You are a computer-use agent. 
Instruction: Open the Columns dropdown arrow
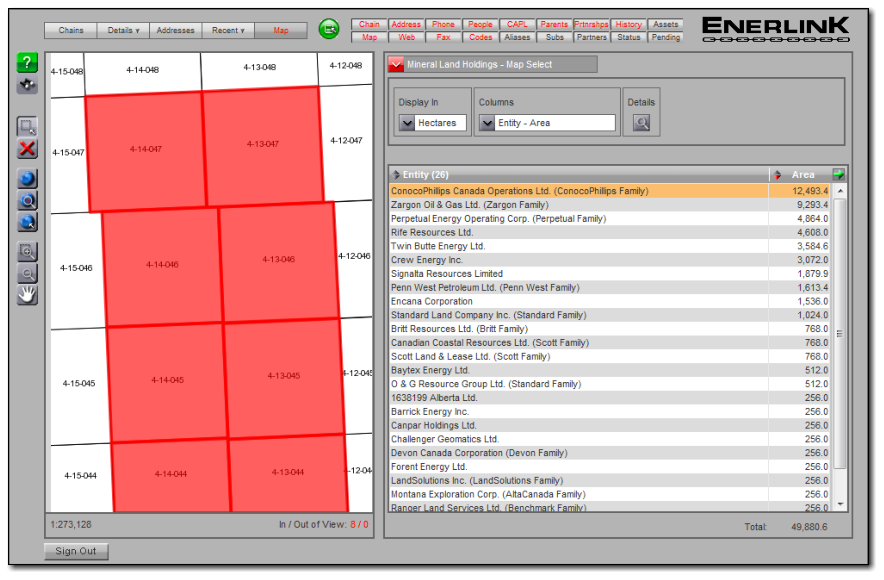pyautogui.click(x=487, y=123)
